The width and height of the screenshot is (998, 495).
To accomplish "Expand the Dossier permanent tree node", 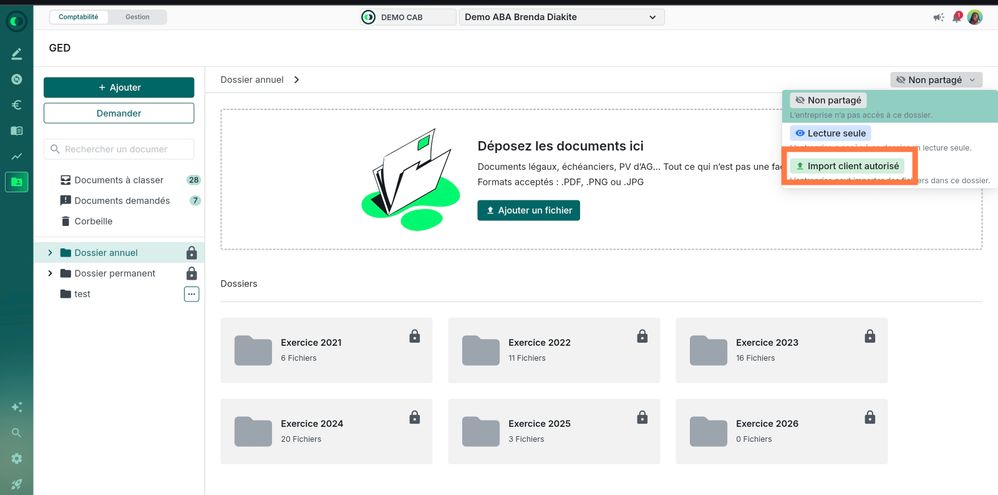I will click(50, 273).
